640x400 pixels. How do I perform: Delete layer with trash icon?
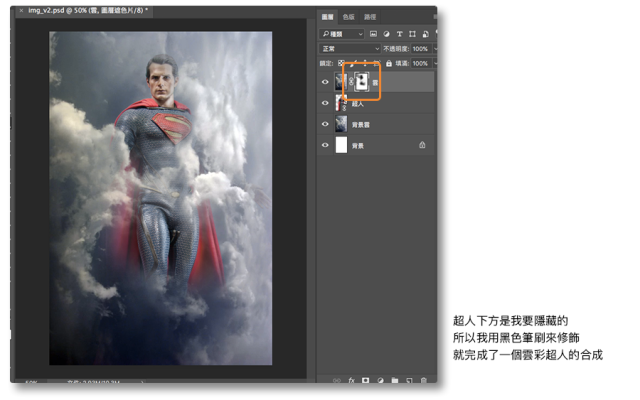(x=423, y=380)
